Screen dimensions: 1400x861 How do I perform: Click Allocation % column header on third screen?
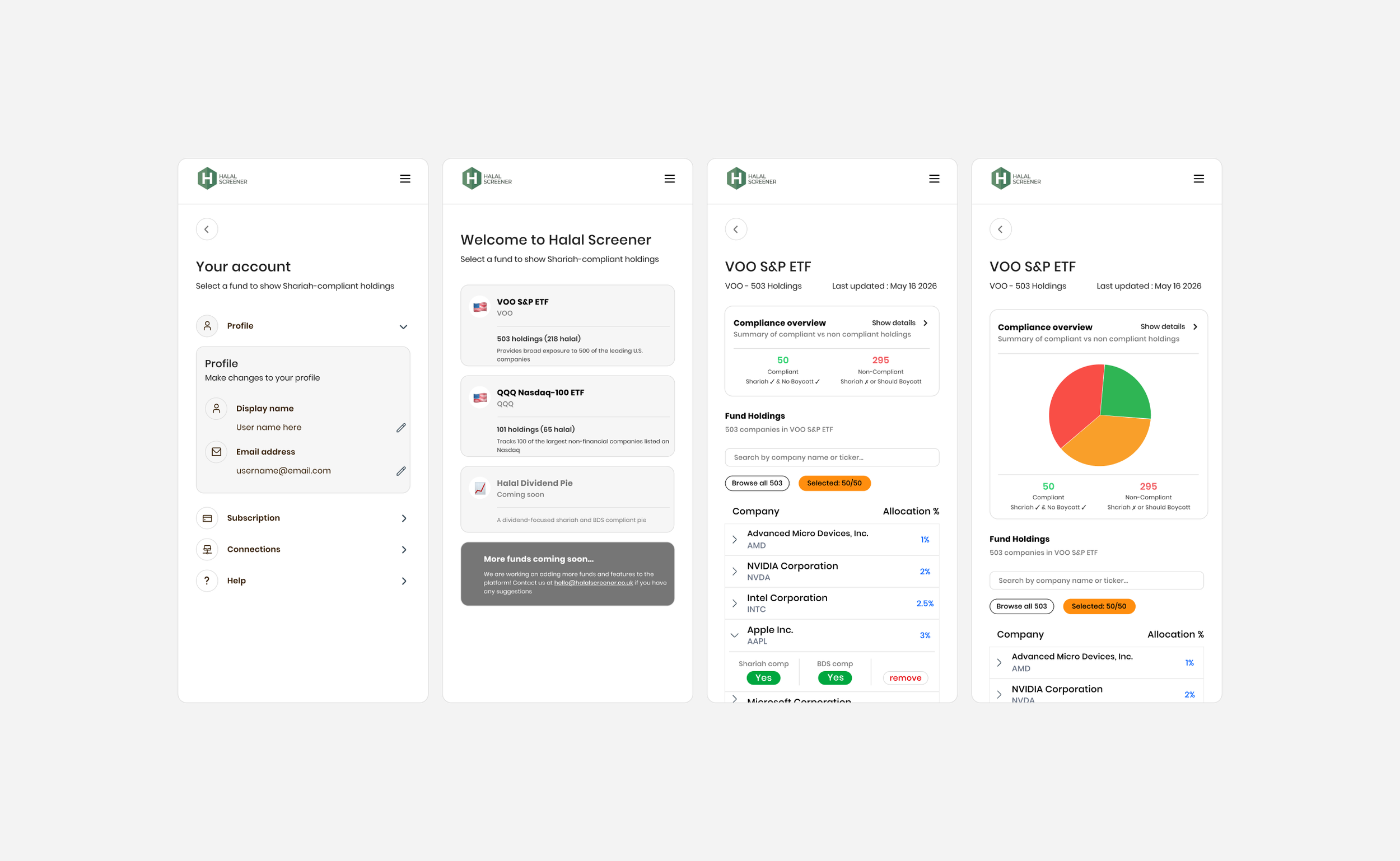tap(911, 511)
